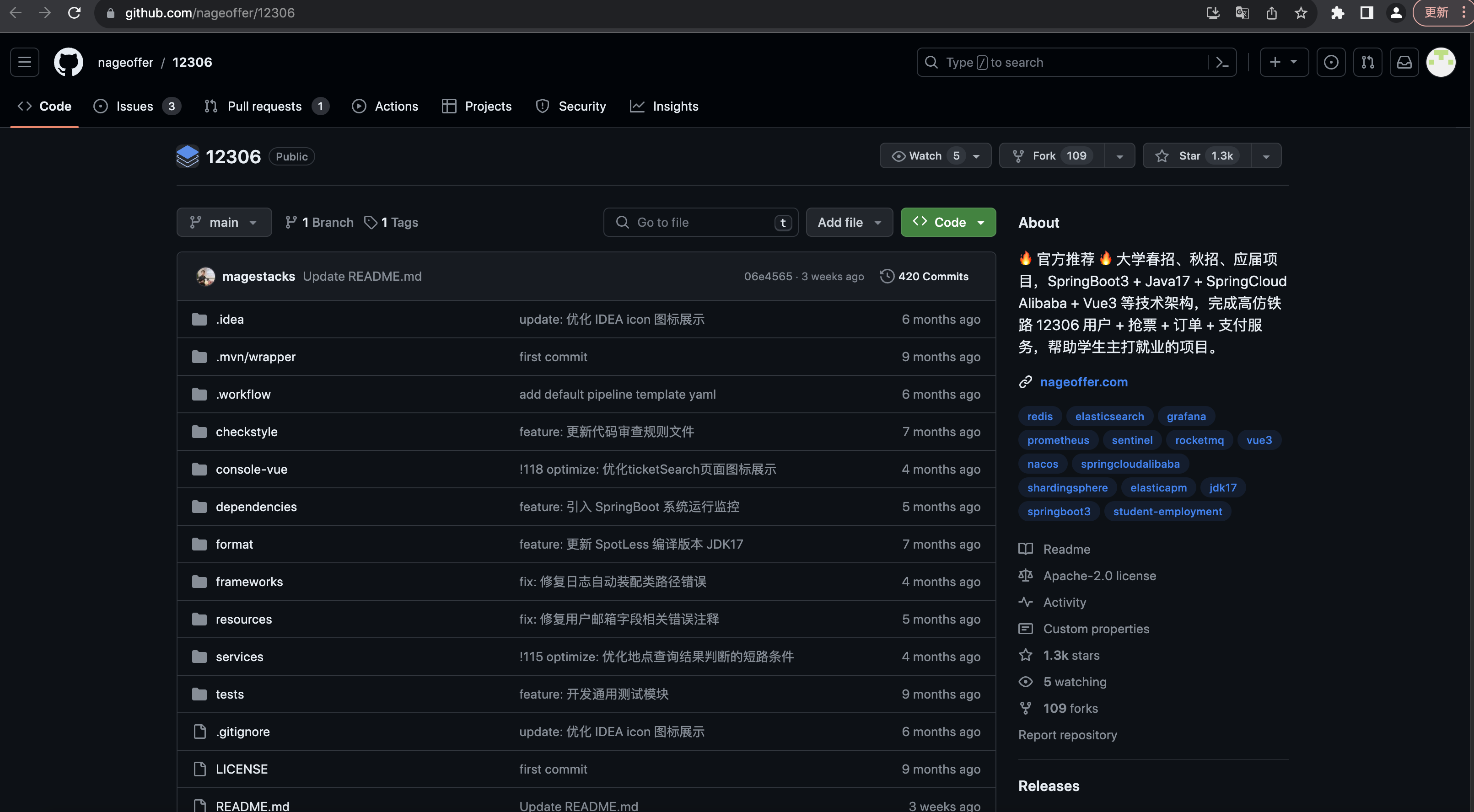Expand the Add file dropdown

tap(849, 222)
